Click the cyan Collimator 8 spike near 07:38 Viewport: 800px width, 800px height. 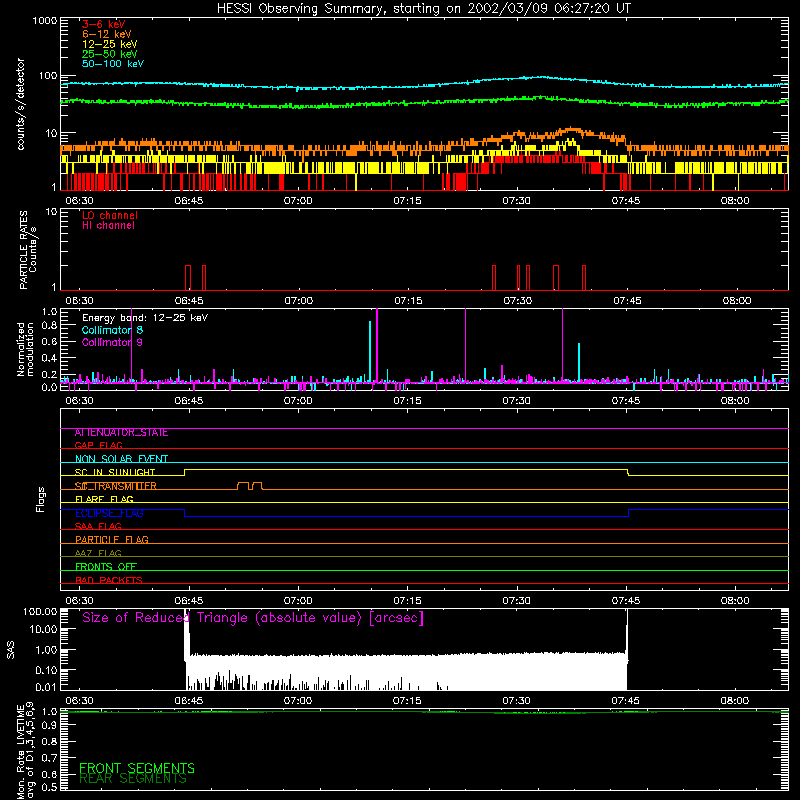coord(579,362)
